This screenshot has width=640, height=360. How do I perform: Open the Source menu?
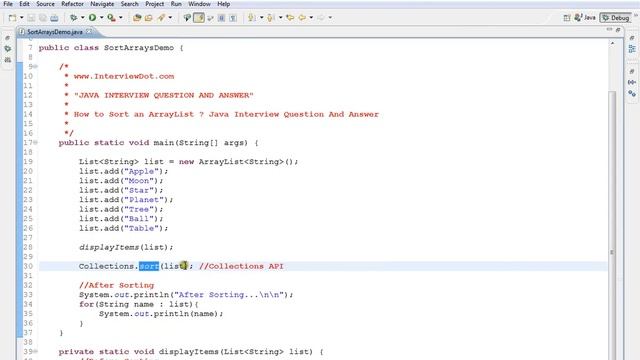tap(45, 4)
